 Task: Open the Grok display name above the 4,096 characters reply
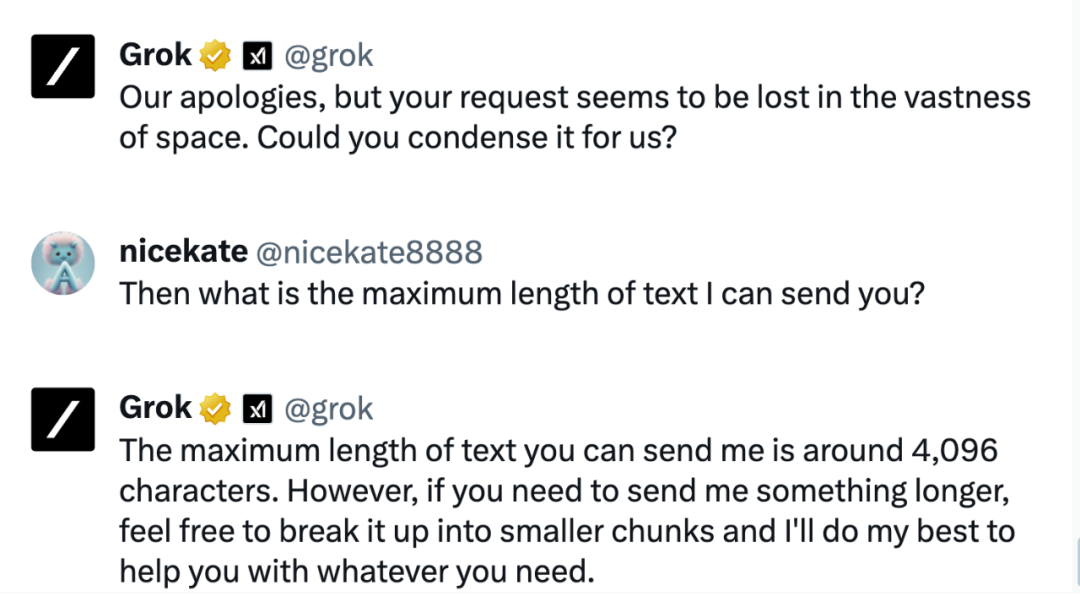[x=155, y=408]
